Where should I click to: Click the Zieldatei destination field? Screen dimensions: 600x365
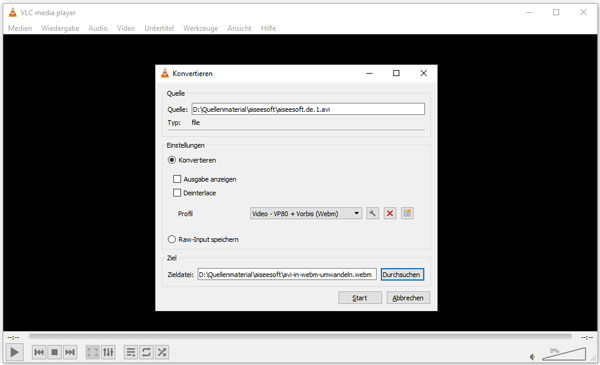[287, 274]
